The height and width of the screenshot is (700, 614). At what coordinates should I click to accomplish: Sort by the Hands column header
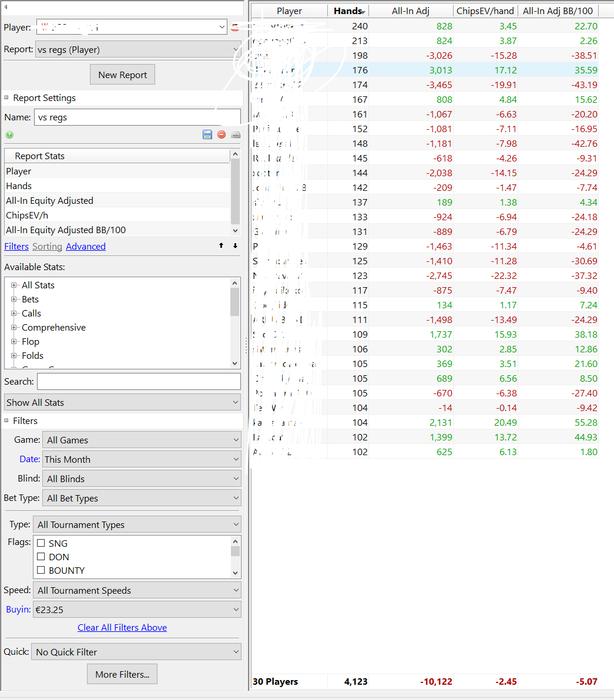tap(348, 11)
